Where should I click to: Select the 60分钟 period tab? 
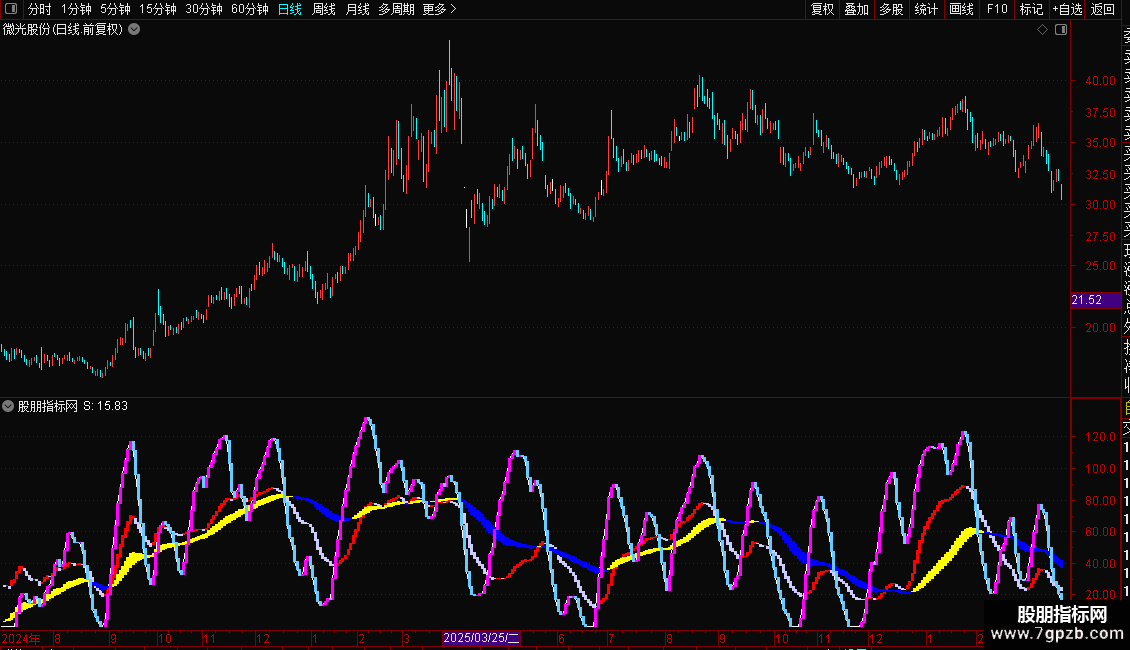[250, 9]
